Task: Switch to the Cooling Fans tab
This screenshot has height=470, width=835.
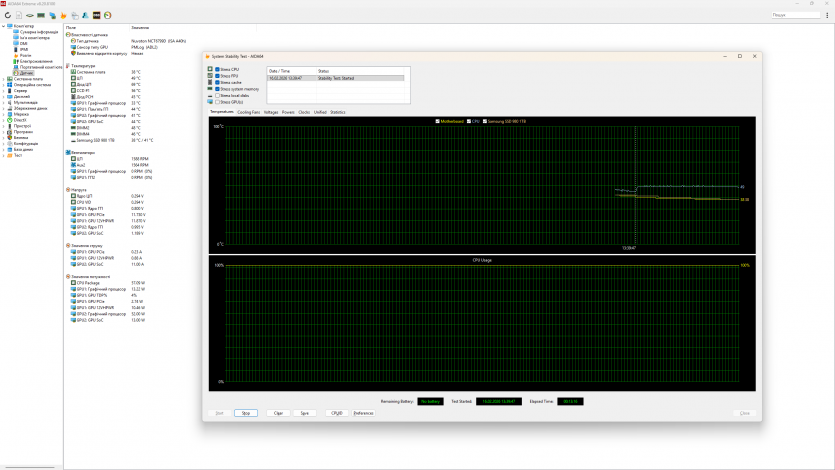Action: [x=249, y=112]
